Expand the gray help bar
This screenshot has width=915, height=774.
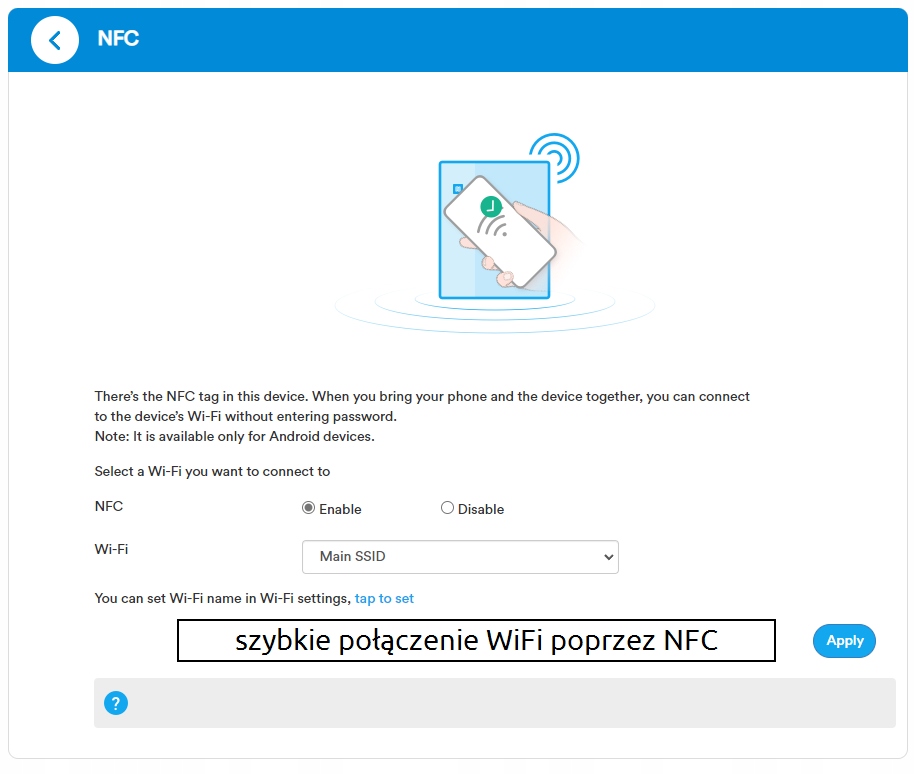click(x=495, y=703)
